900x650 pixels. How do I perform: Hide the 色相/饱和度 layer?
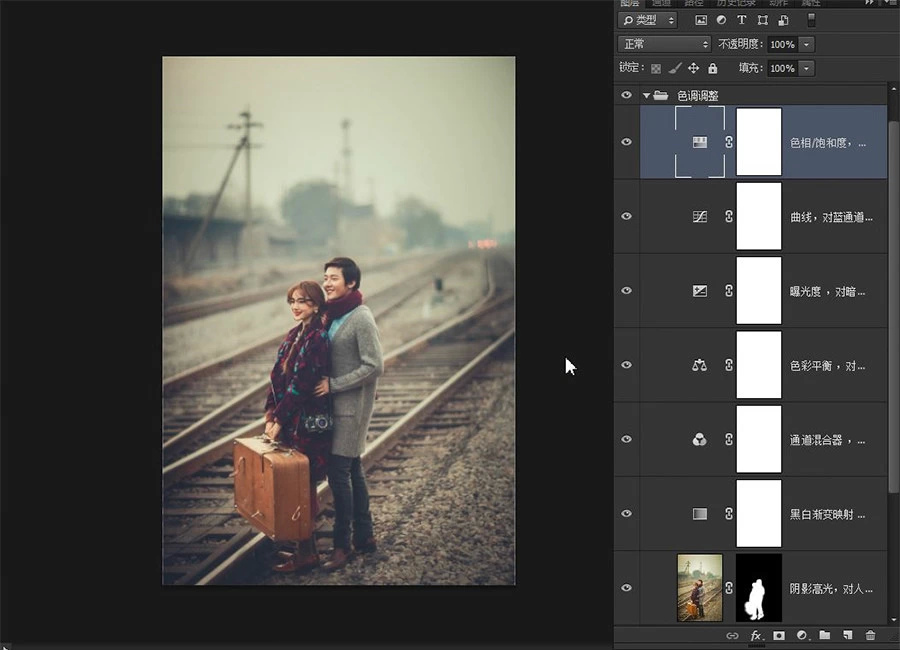pos(627,142)
